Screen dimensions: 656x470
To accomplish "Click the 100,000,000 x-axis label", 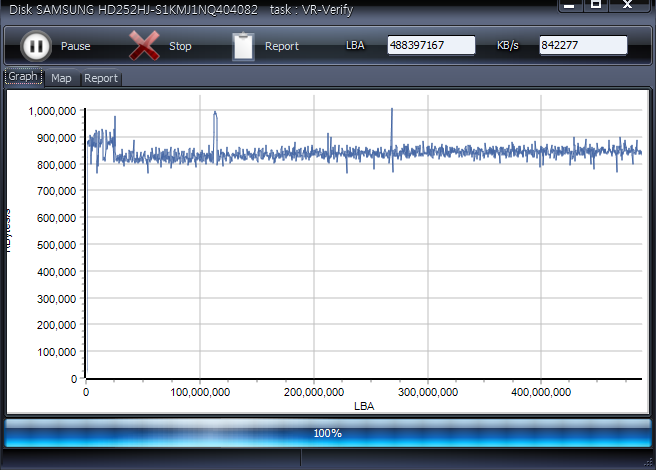I will pyautogui.click(x=200, y=392).
